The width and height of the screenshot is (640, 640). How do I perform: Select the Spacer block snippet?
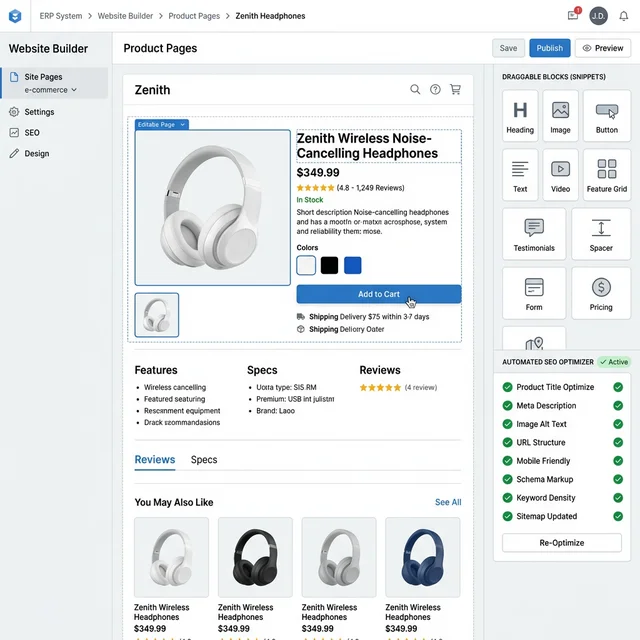(601, 234)
